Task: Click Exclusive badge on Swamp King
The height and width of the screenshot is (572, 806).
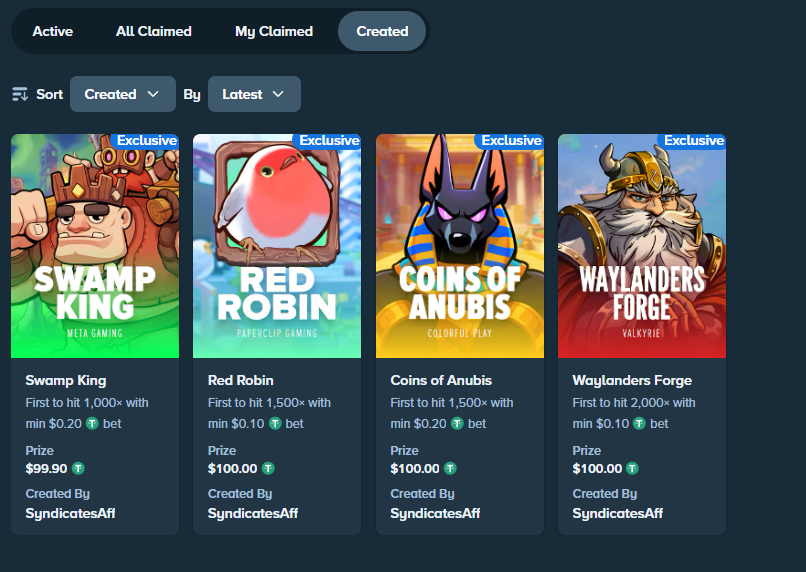Action: click(146, 141)
